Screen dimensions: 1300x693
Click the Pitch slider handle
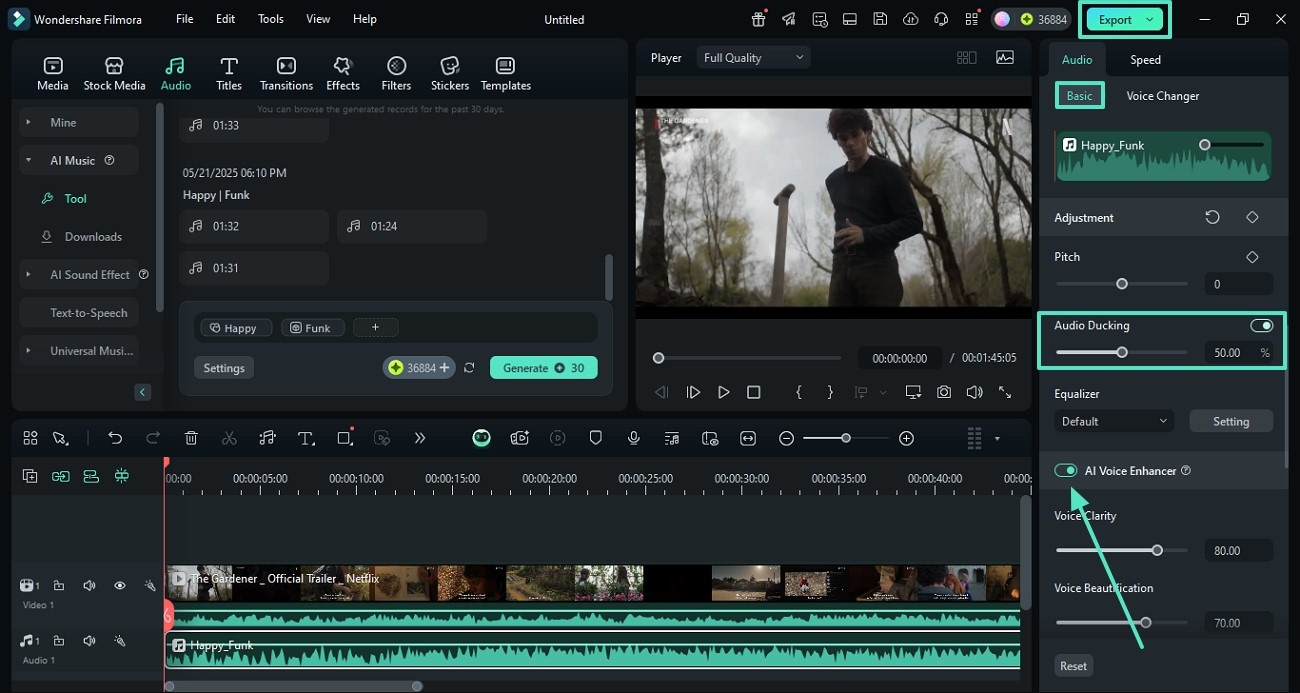(1122, 284)
